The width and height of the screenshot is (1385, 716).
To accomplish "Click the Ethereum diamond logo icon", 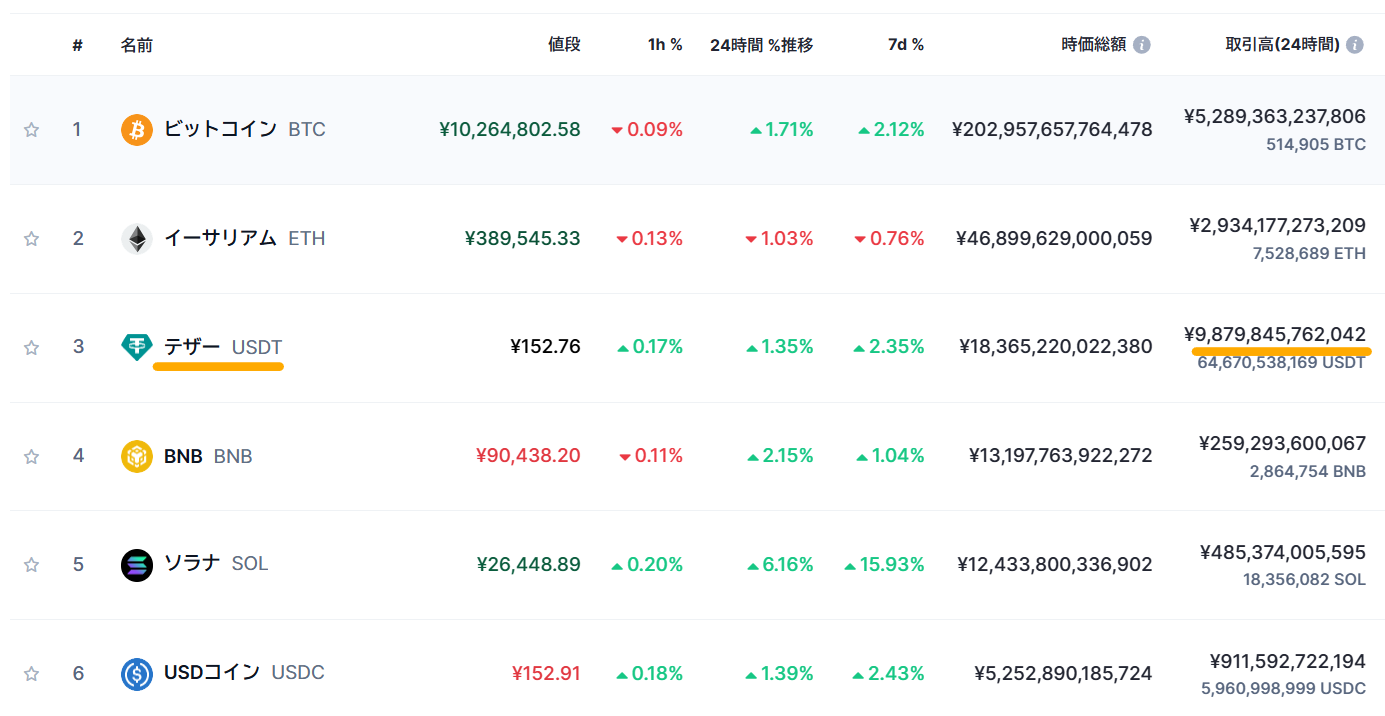I will pyautogui.click(x=137, y=239).
